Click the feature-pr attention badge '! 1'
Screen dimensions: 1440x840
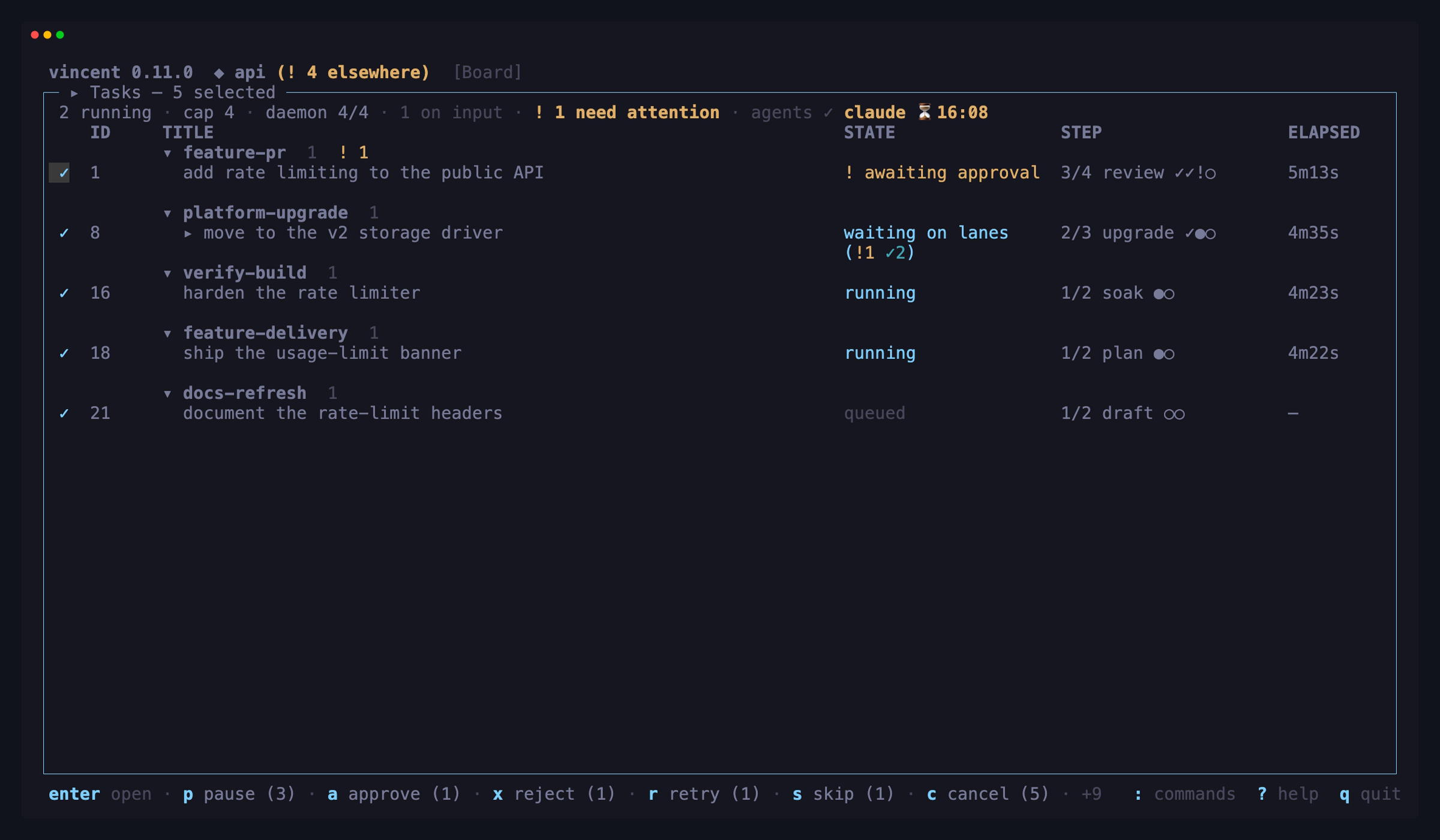pyautogui.click(x=353, y=153)
